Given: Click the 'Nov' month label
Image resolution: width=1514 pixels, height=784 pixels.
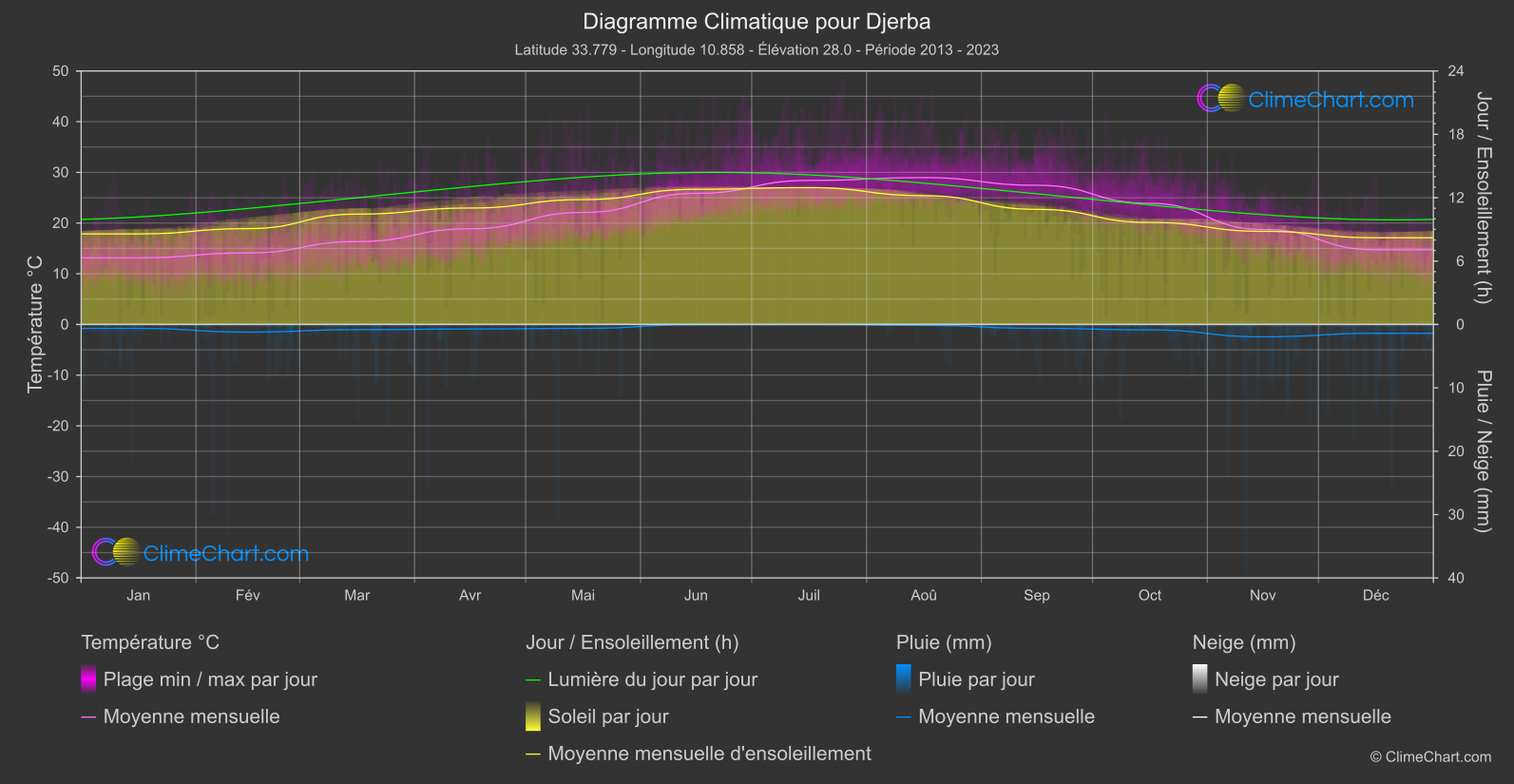Looking at the screenshot, I should pos(1263,595).
